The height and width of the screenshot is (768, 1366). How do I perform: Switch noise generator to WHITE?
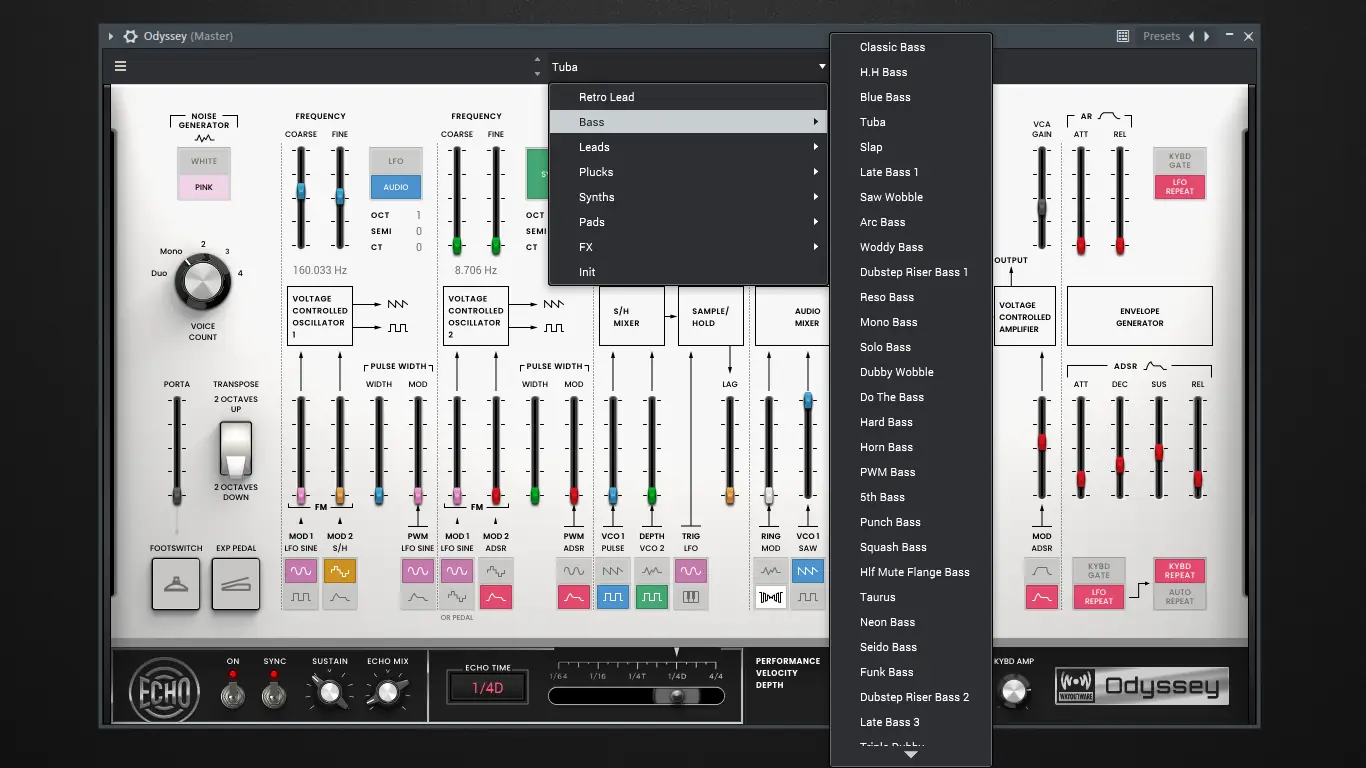coord(204,161)
